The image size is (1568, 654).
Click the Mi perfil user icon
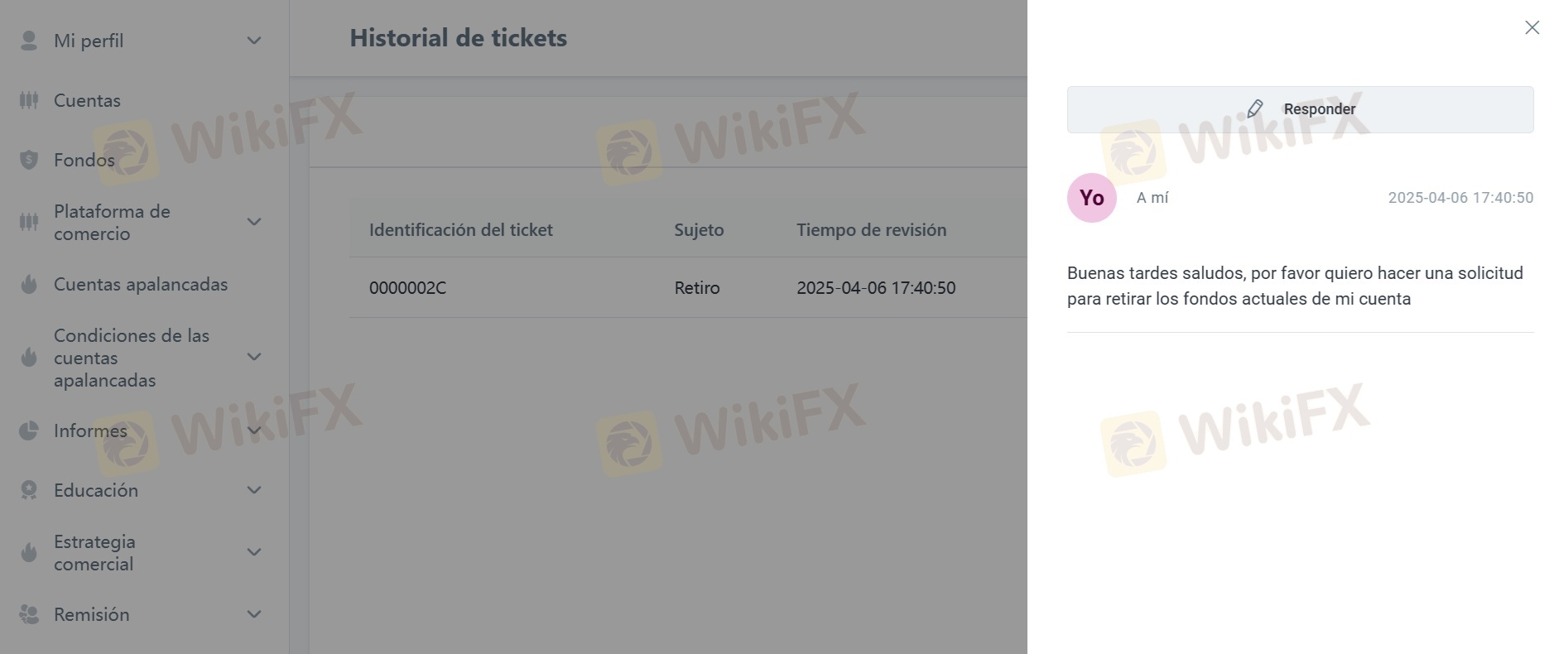coord(29,41)
